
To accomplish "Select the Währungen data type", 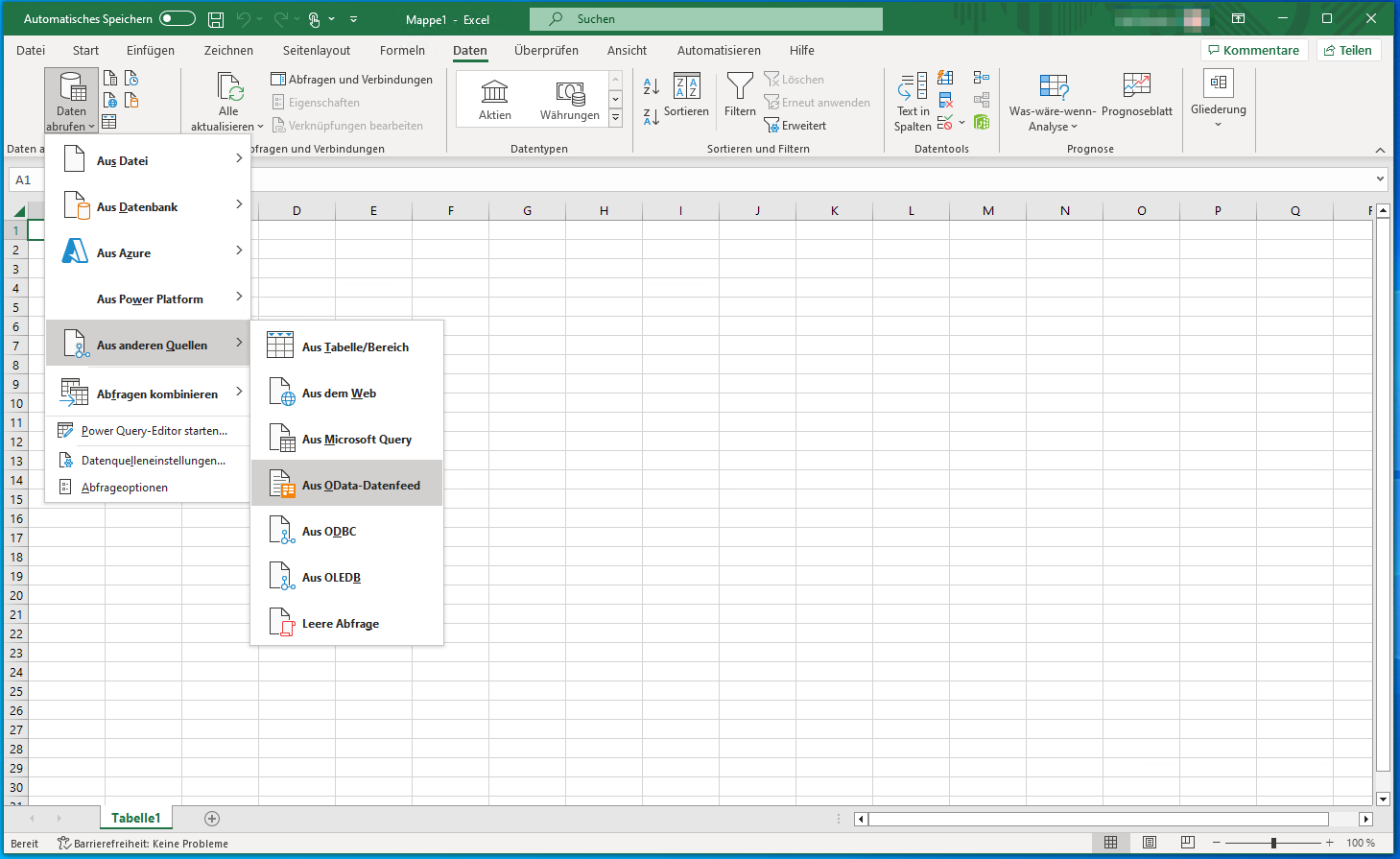I will (x=569, y=99).
